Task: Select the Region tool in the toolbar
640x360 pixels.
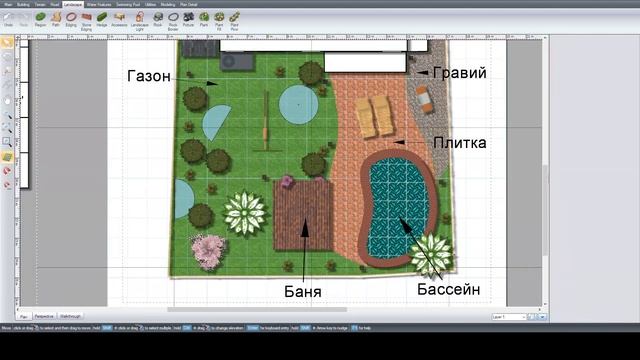Action: point(40,19)
